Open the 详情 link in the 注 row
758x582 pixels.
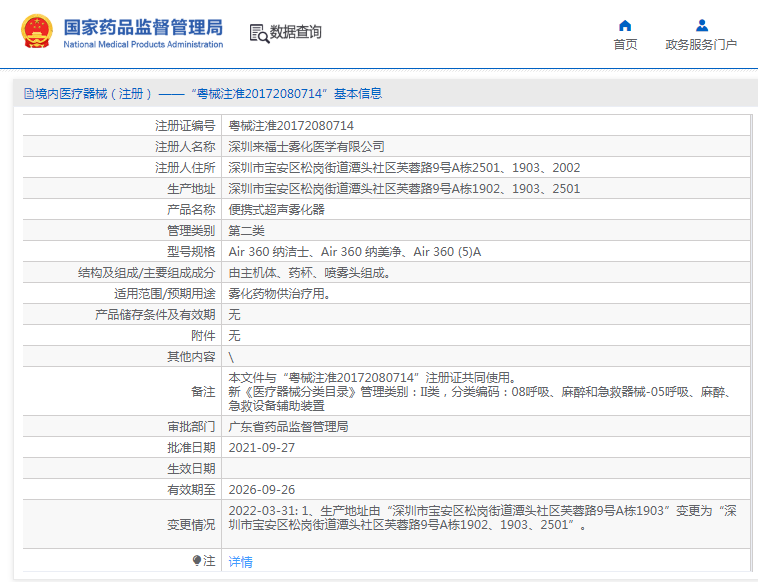(241, 562)
